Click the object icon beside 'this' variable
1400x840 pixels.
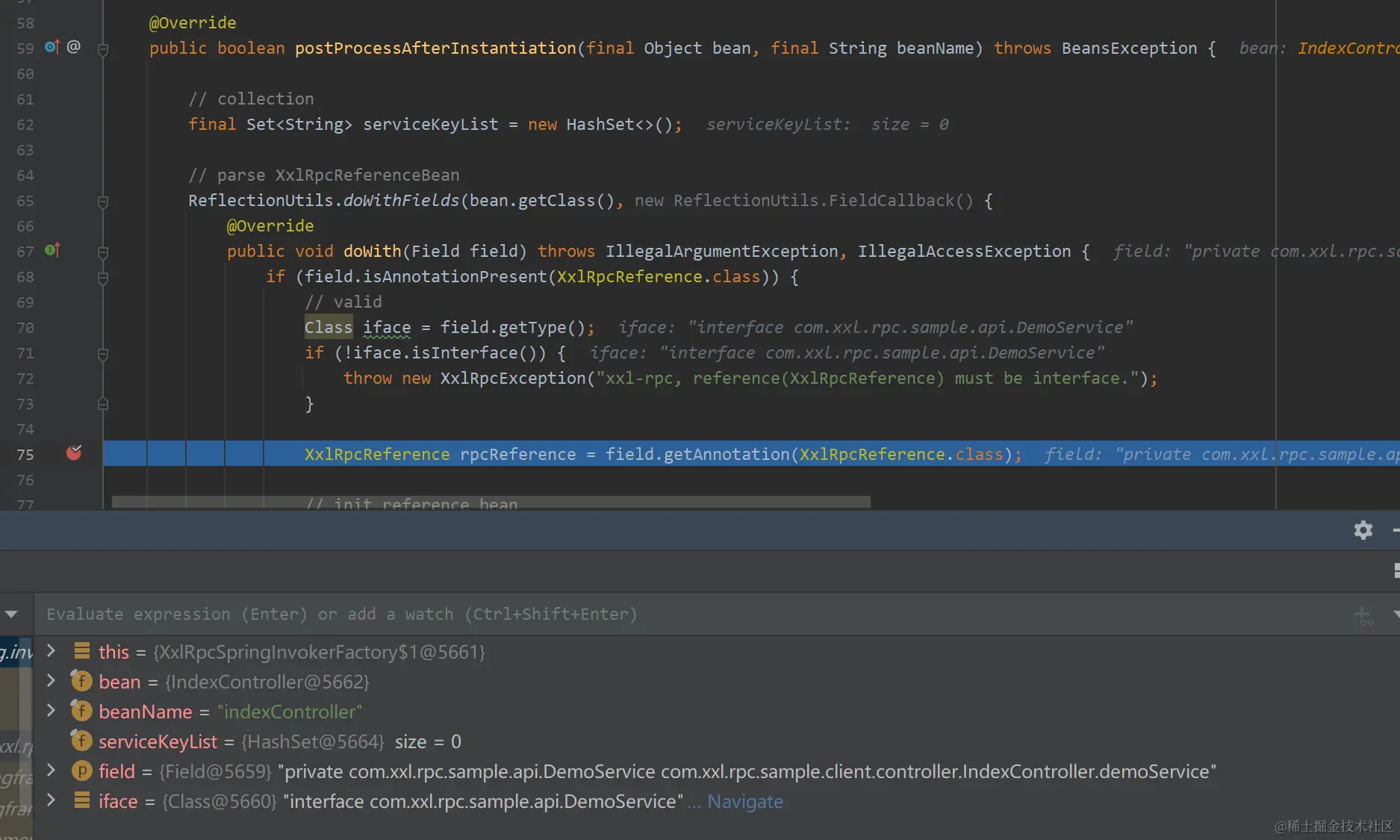[82, 651]
